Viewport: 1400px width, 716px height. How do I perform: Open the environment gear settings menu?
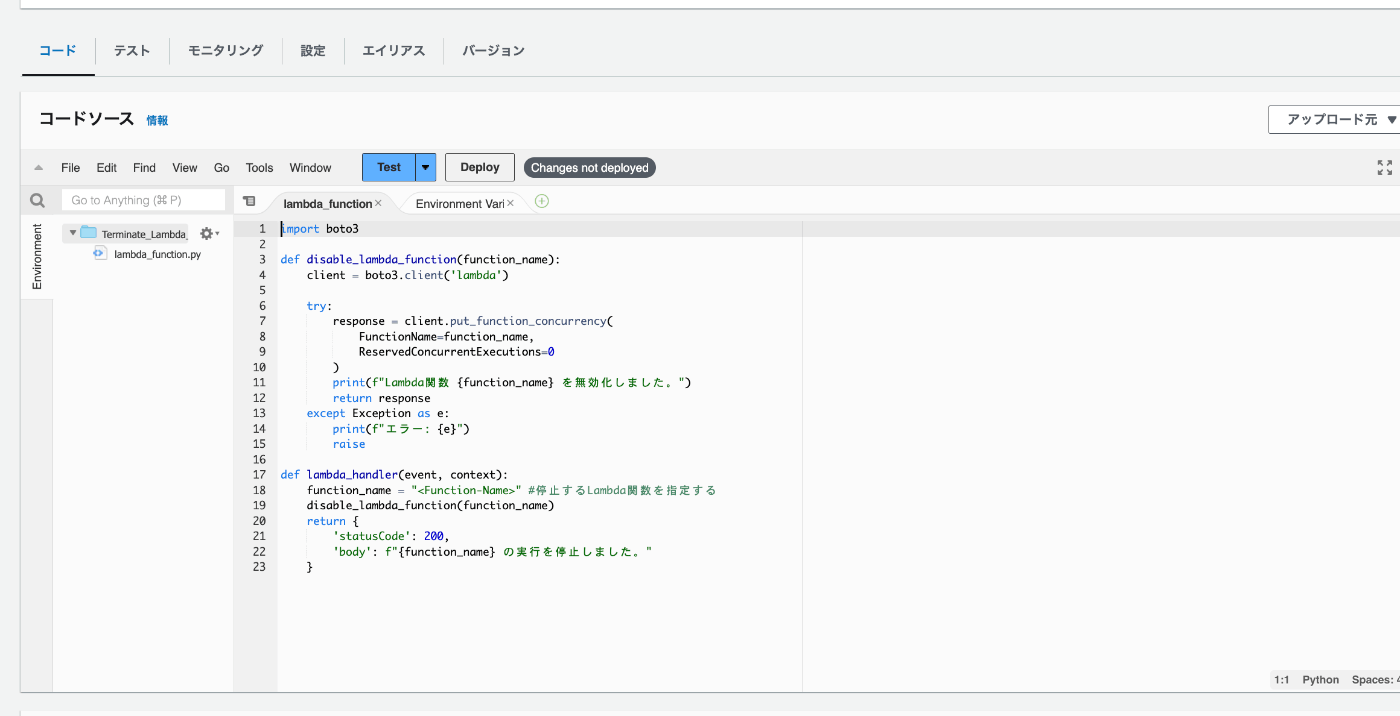click(209, 233)
